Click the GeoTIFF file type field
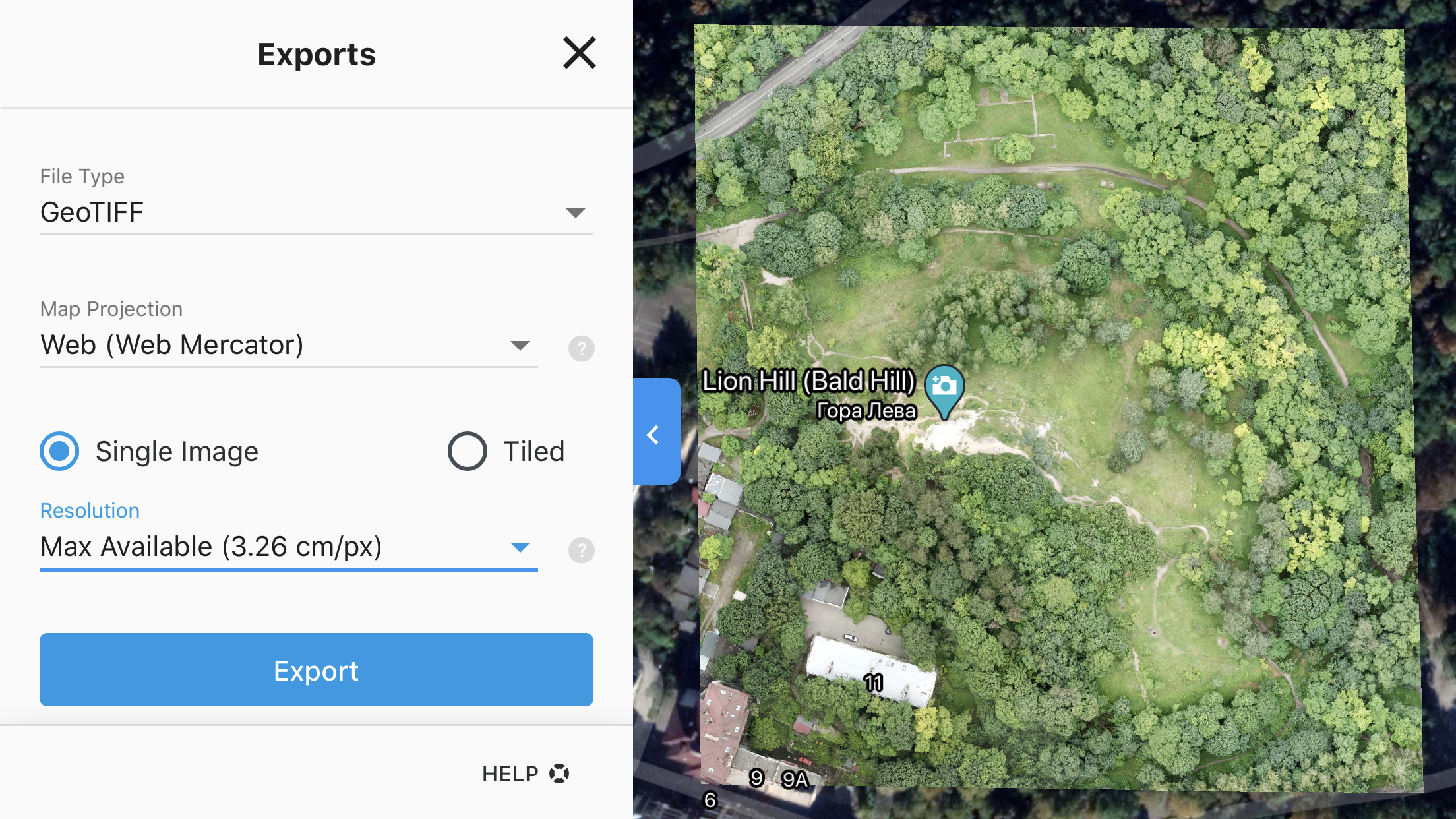1456x819 pixels. pos(317,214)
